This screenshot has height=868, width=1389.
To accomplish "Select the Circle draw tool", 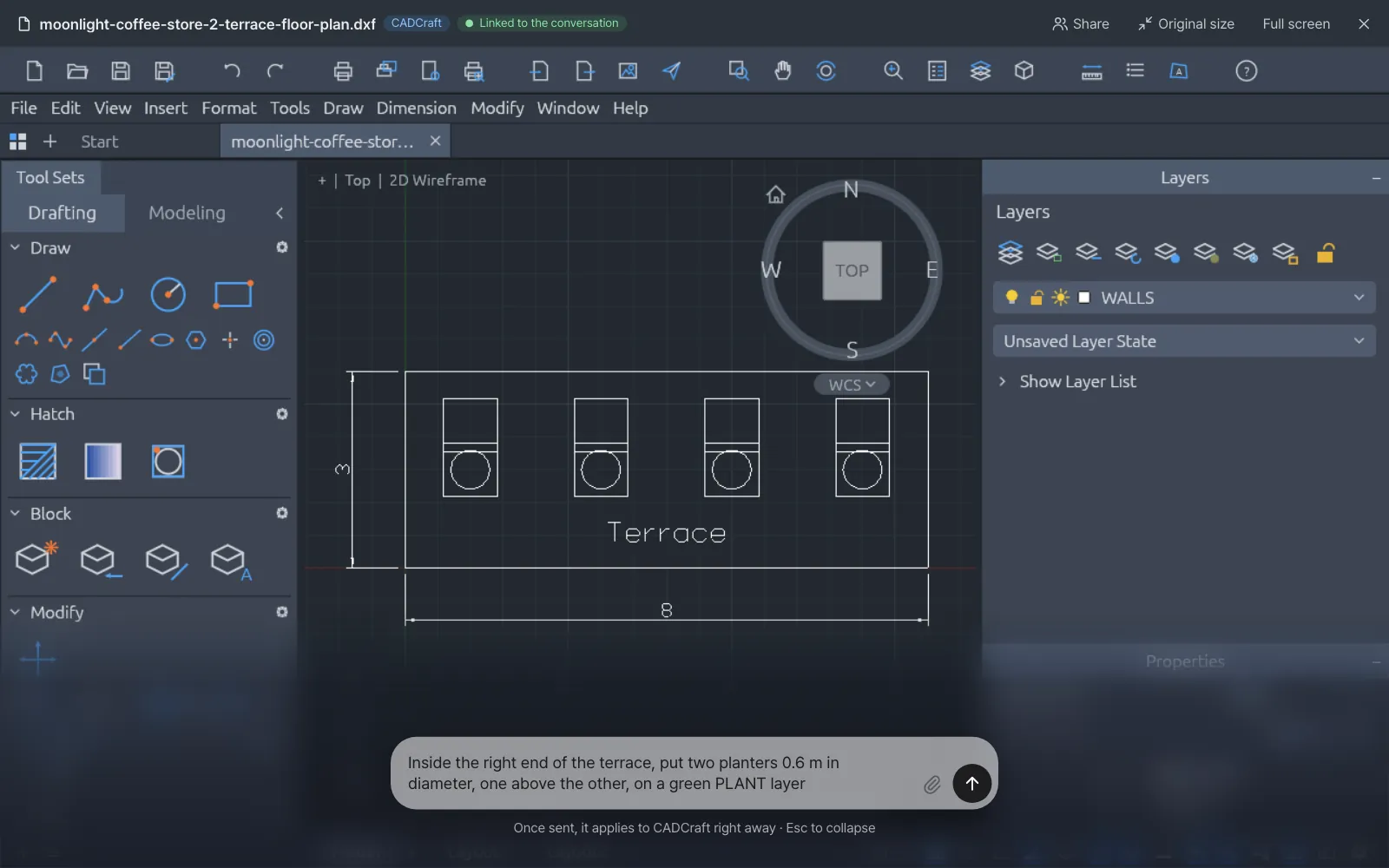I will [168, 295].
